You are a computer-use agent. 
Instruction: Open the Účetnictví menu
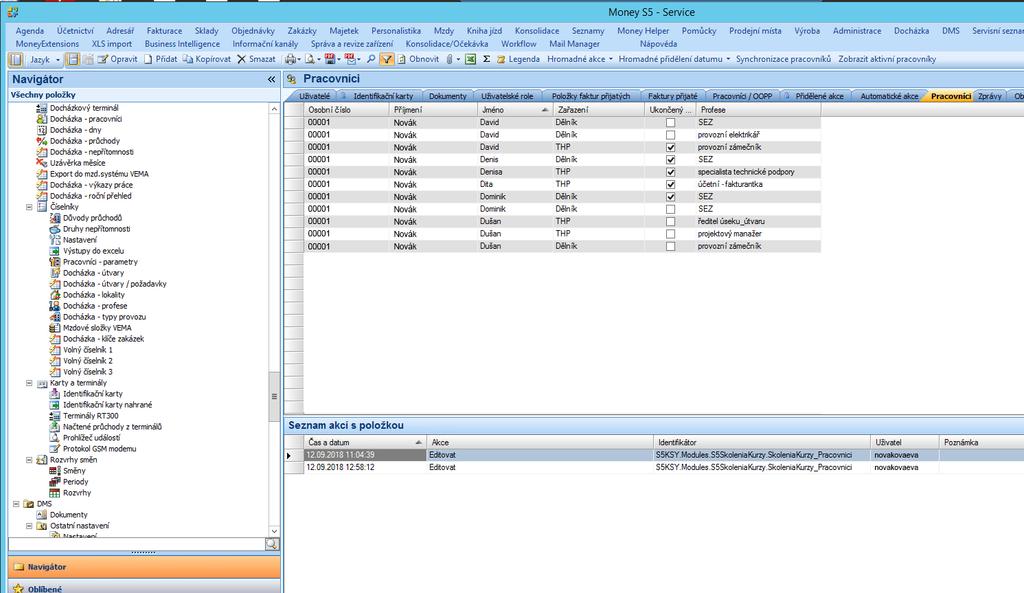[x=74, y=31]
